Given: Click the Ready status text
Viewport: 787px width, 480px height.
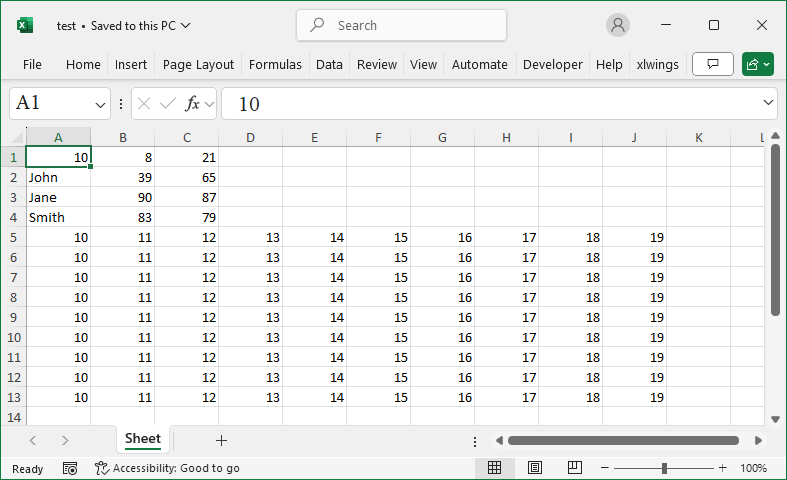Looking at the screenshot, I should [28, 468].
